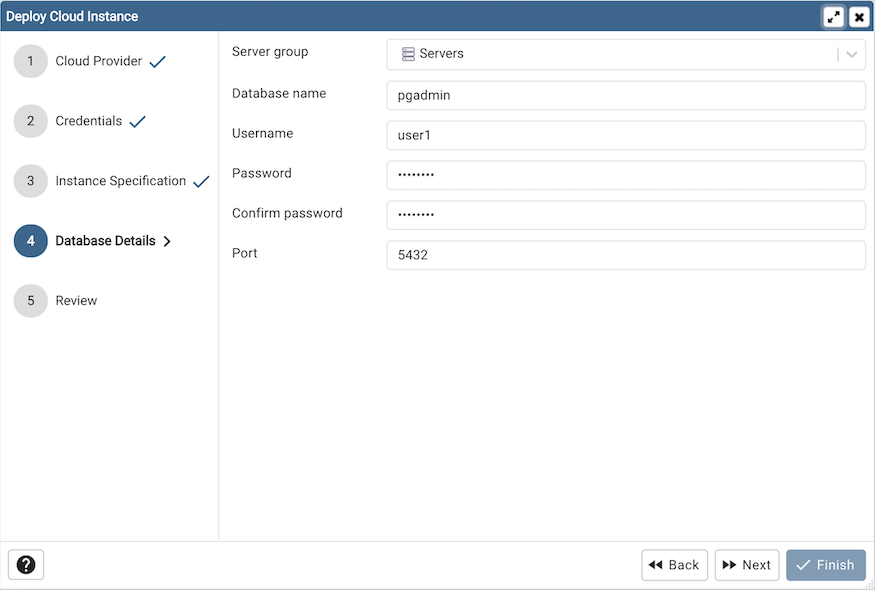
Task: Click the help question mark icon
Action: pos(25,565)
